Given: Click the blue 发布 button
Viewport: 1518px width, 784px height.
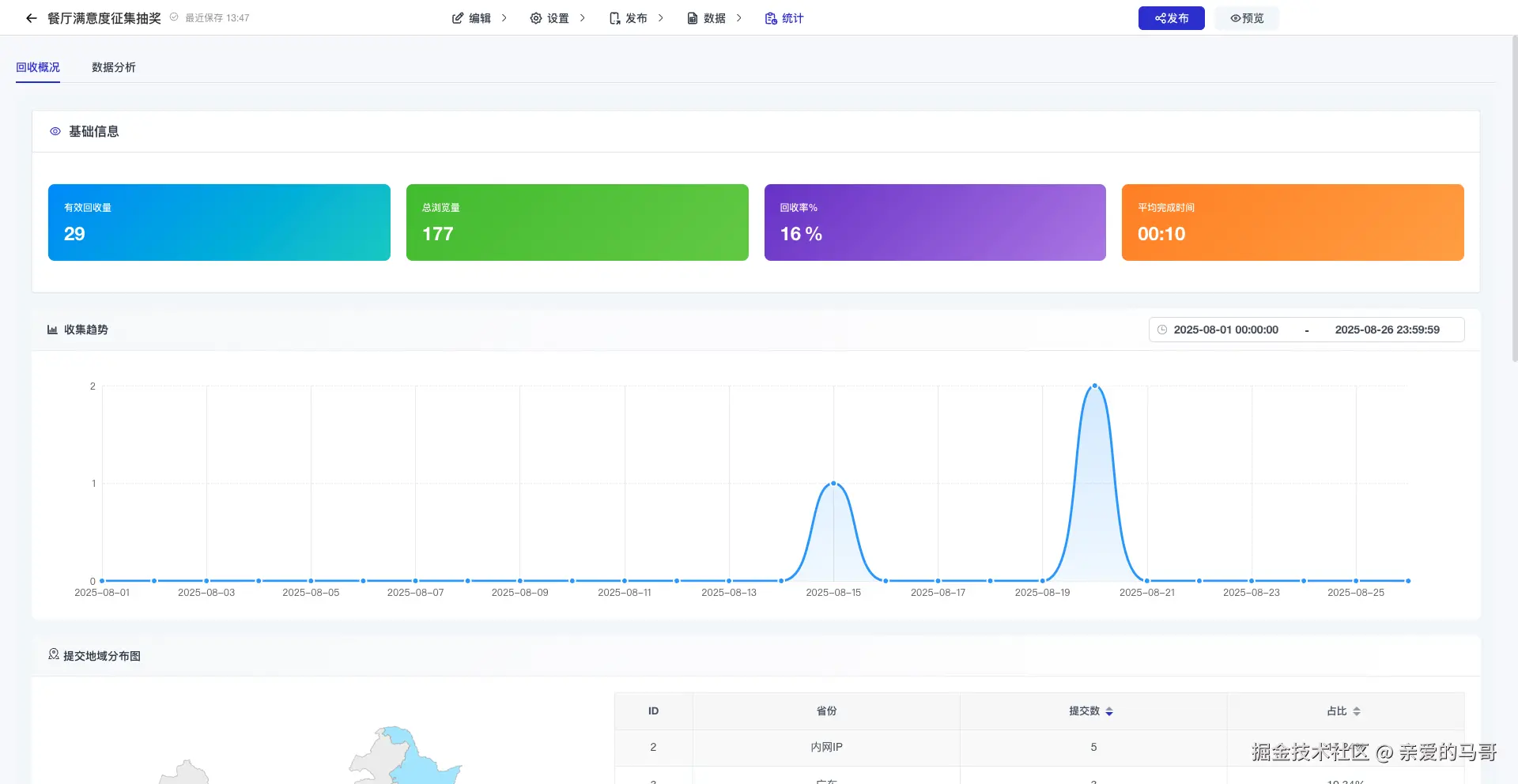Looking at the screenshot, I should pyautogui.click(x=1171, y=18).
